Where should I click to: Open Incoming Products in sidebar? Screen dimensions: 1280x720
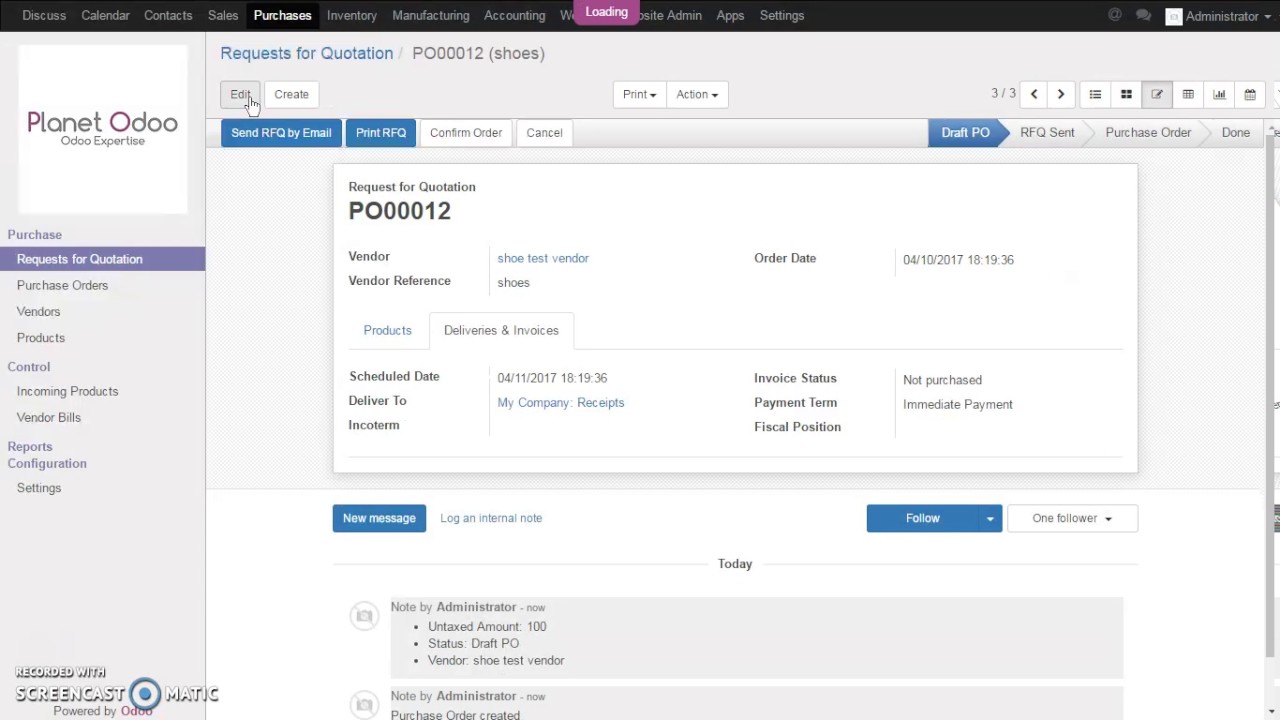[x=67, y=391]
